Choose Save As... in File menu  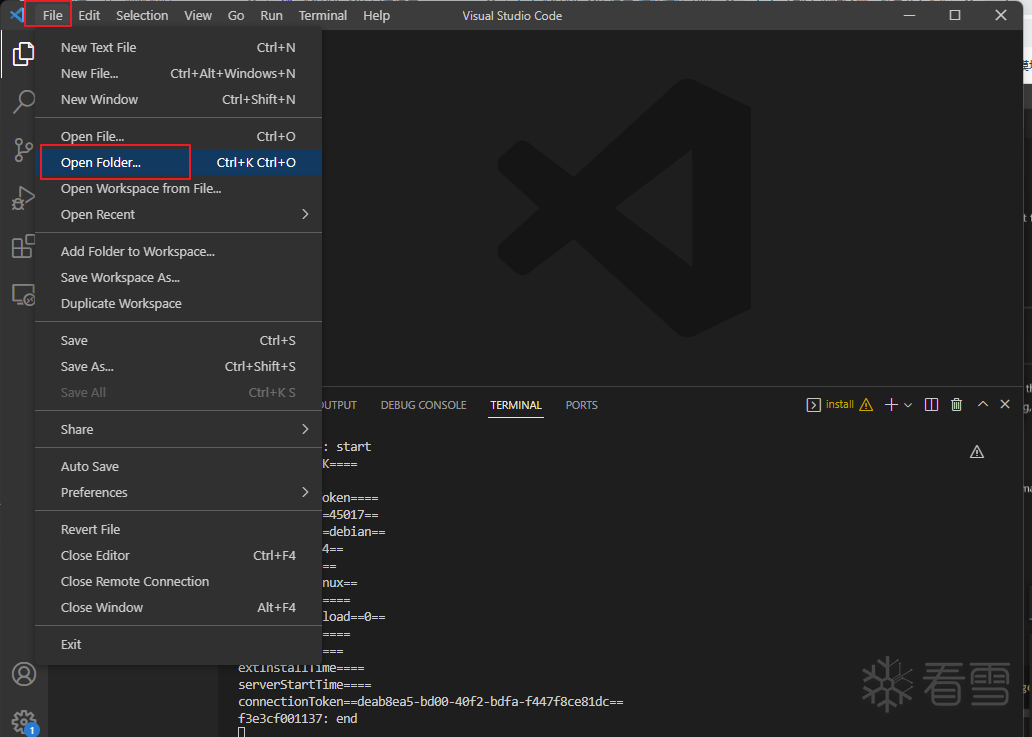(178, 367)
